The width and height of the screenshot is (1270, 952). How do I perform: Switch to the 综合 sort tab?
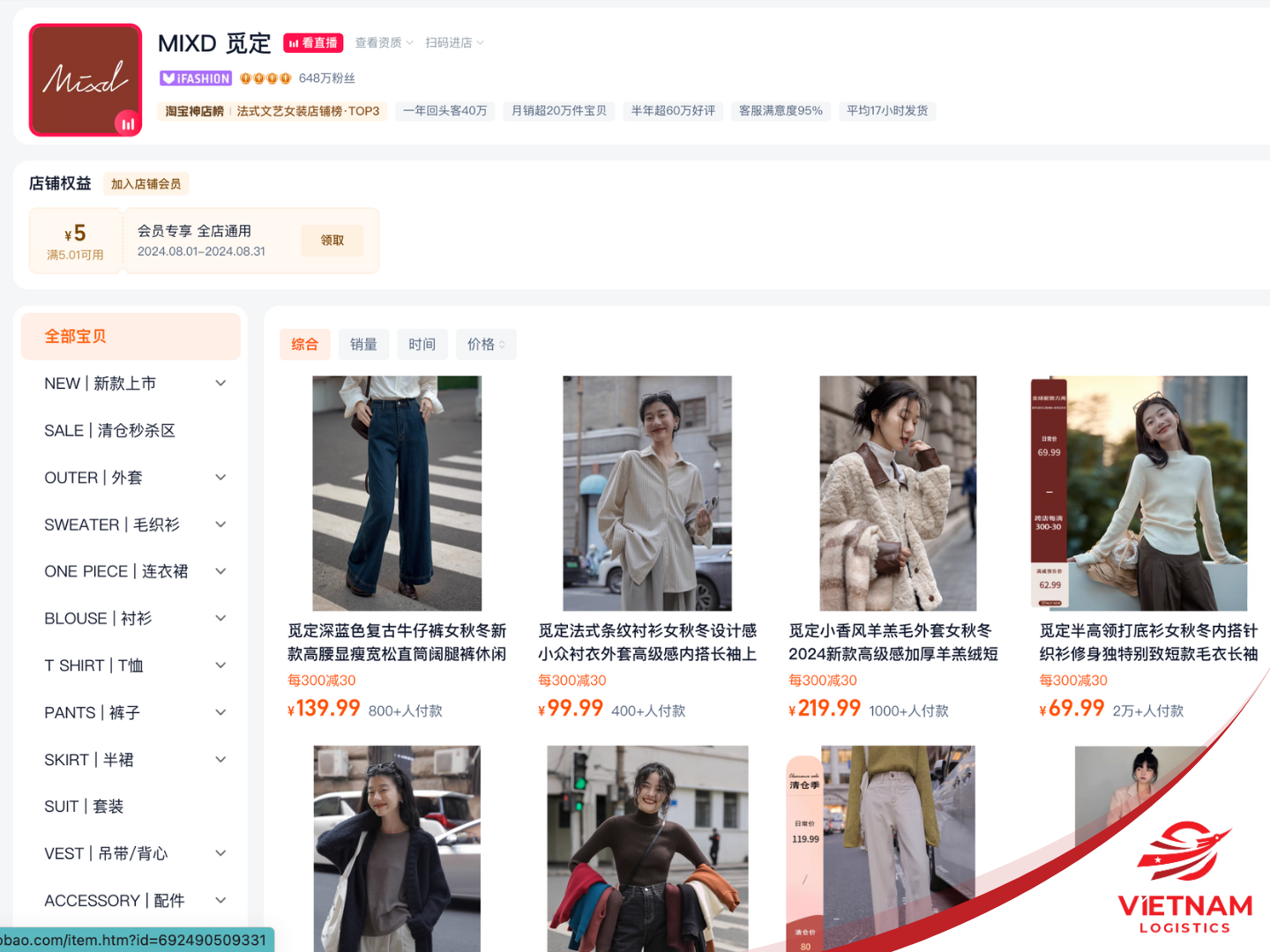click(304, 345)
